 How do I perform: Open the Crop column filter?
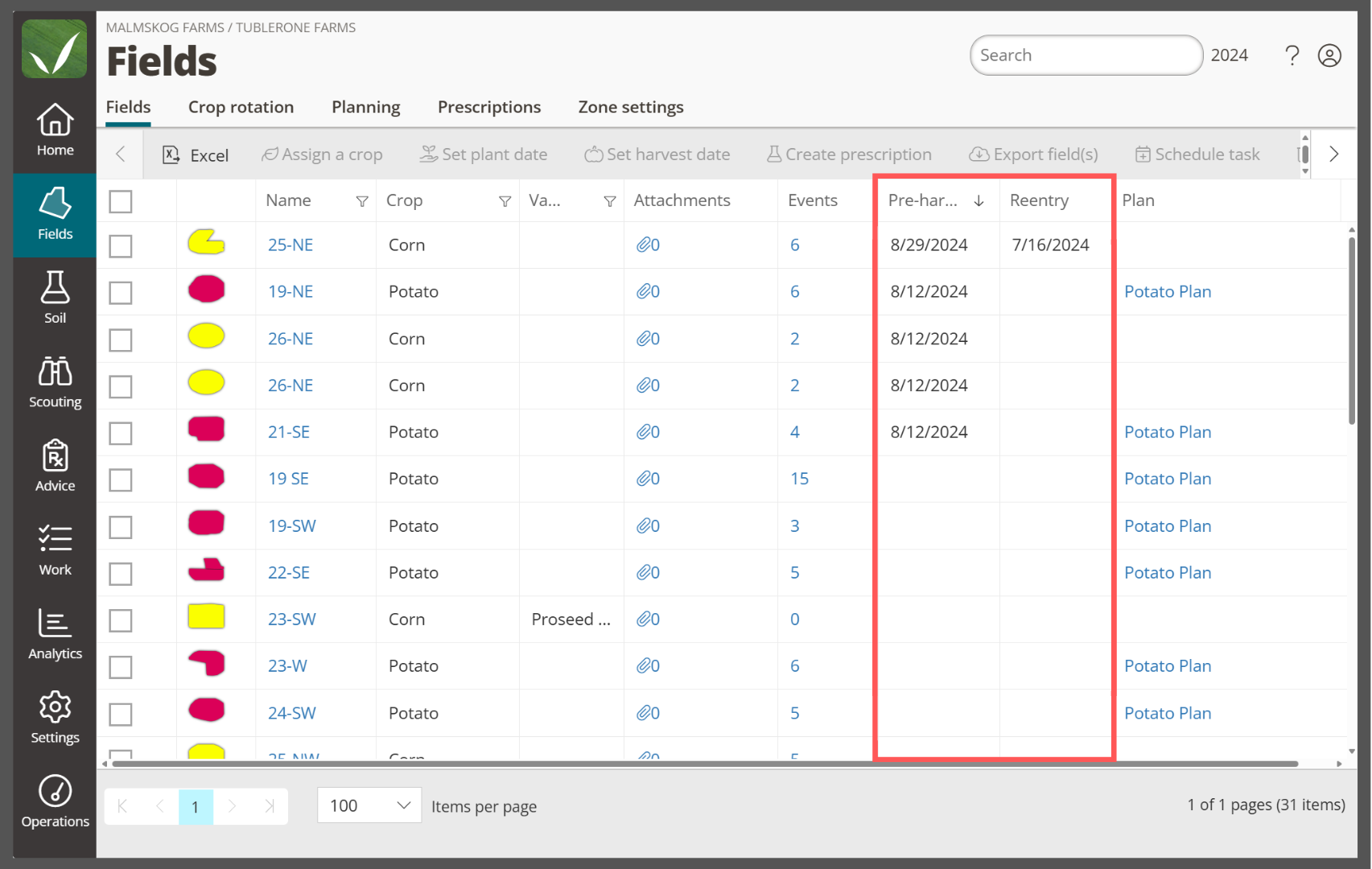click(x=505, y=201)
